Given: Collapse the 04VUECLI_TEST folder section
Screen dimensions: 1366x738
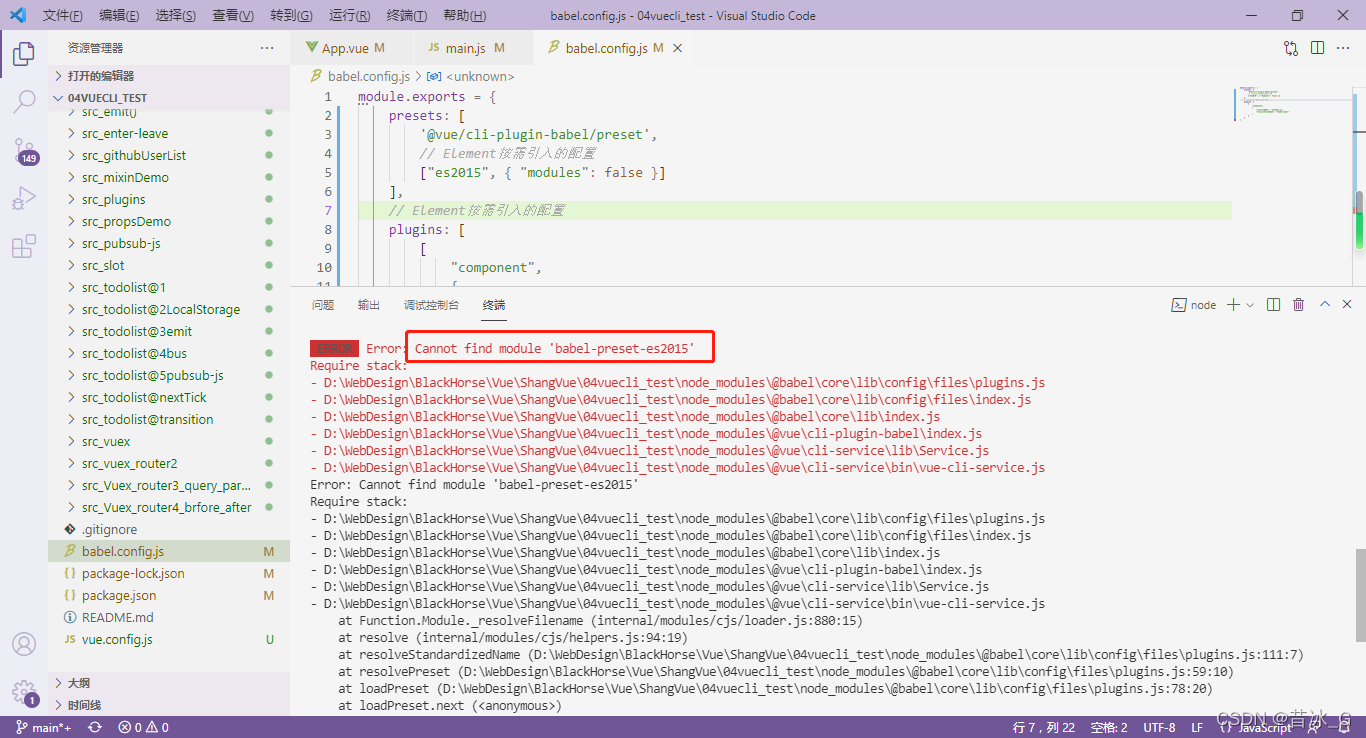Looking at the screenshot, I should [x=169, y=98].
